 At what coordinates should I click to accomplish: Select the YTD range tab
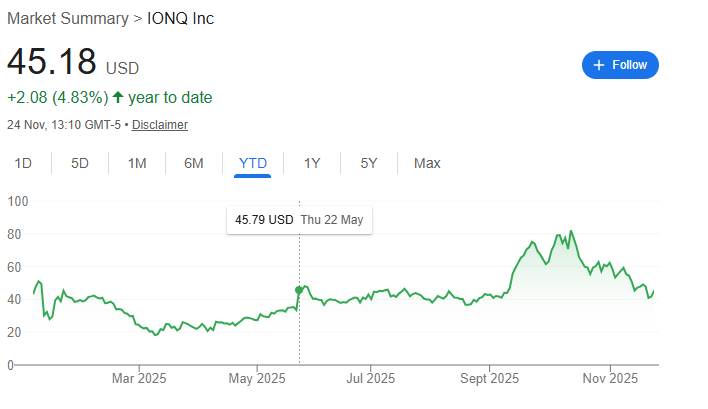point(253,163)
